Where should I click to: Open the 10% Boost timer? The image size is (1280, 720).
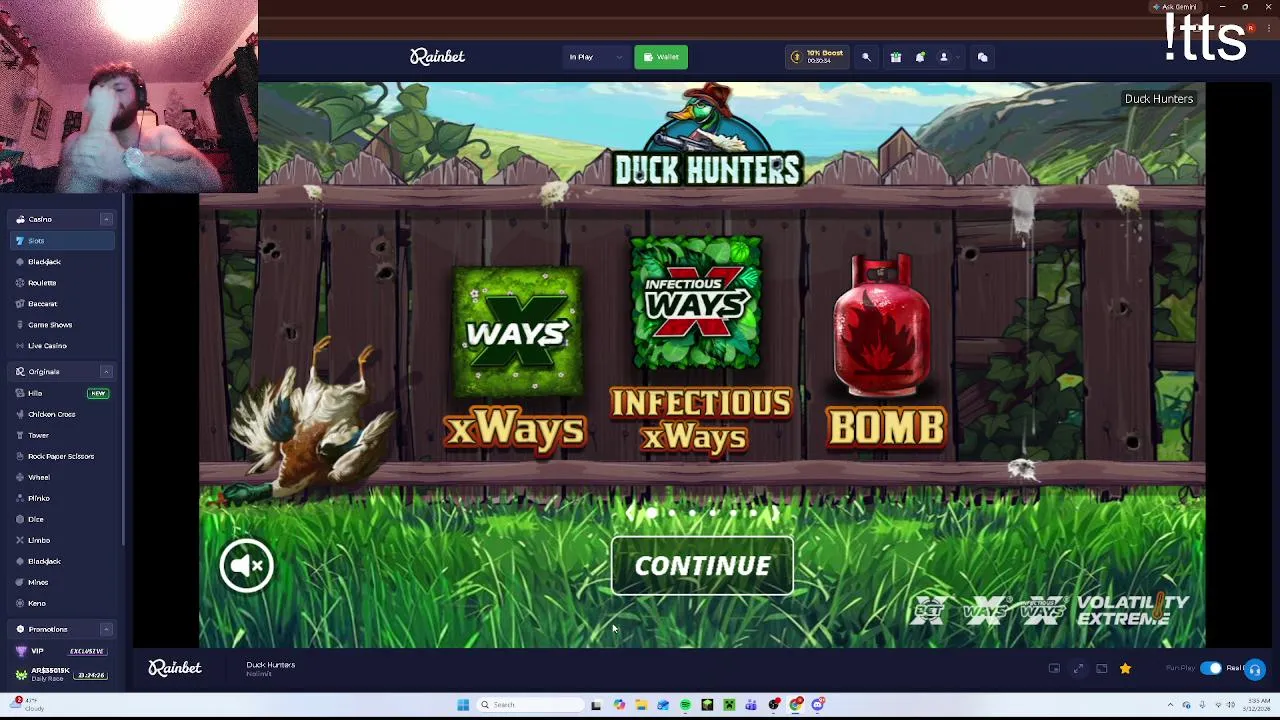pyautogui.click(x=818, y=57)
